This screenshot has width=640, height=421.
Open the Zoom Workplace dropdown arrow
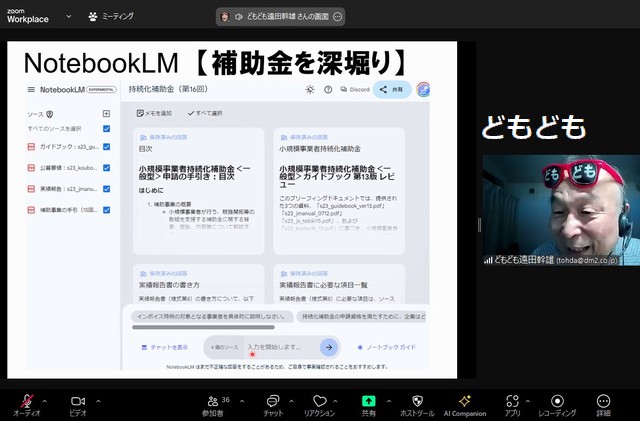coord(69,16)
